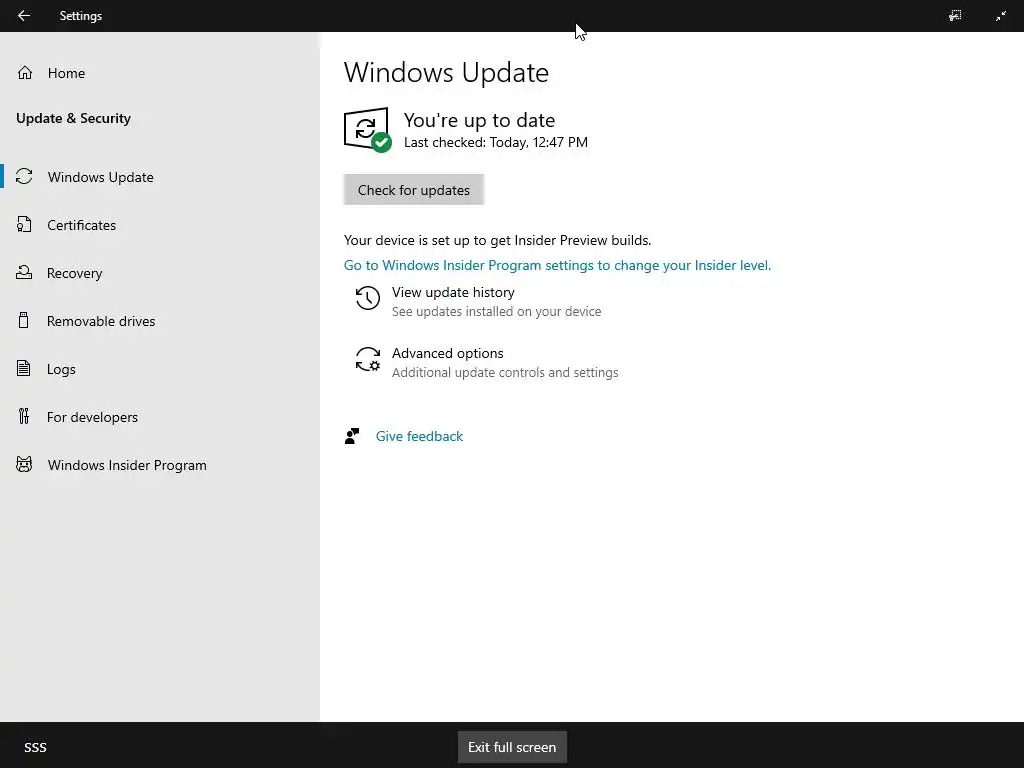The image size is (1024, 768).
Task: Click the display icon in top right title bar
Action: pyautogui.click(x=955, y=16)
